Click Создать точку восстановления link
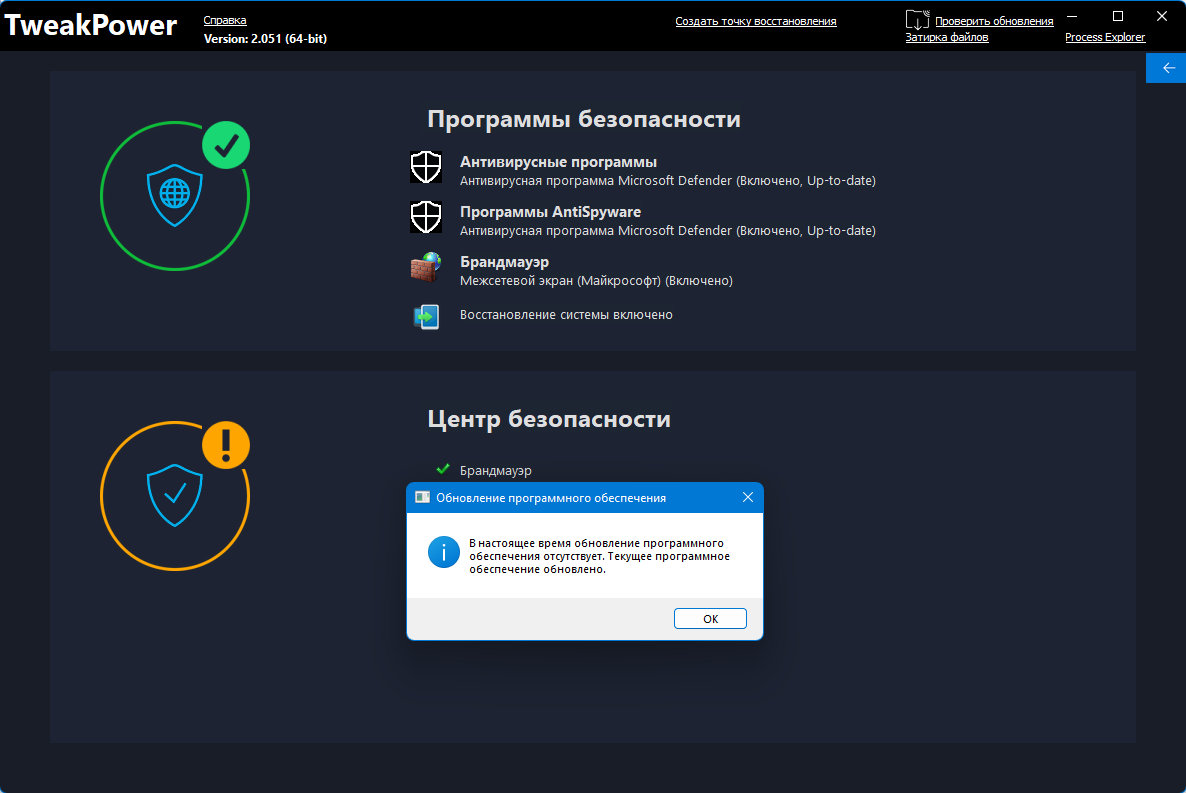The height and width of the screenshot is (793, 1186). click(x=756, y=21)
